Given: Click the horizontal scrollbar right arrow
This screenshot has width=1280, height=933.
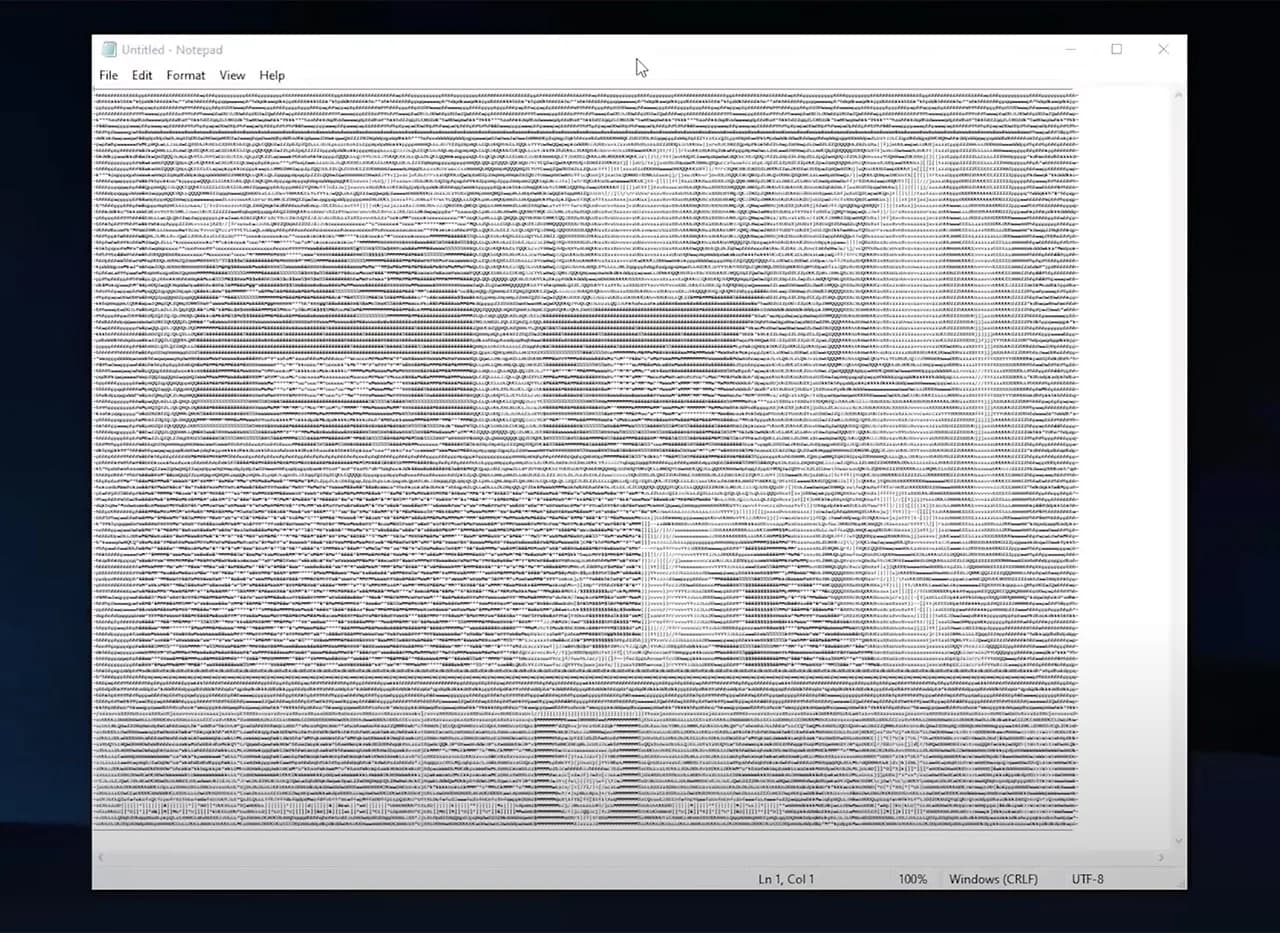Looking at the screenshot, I should coord(1161,857).
